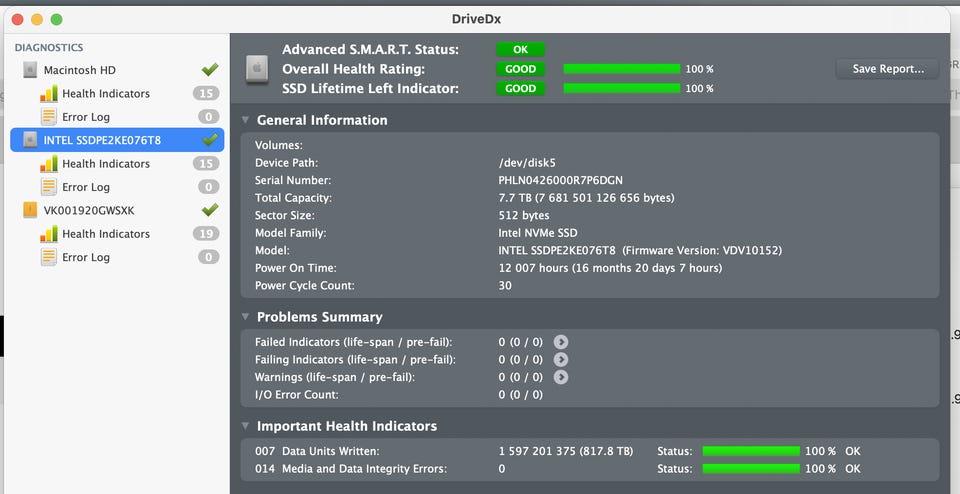The image size is (960, 494).
Task: Click the 0 badge for Macintosh HD Error Log
Action: [209, 116]
